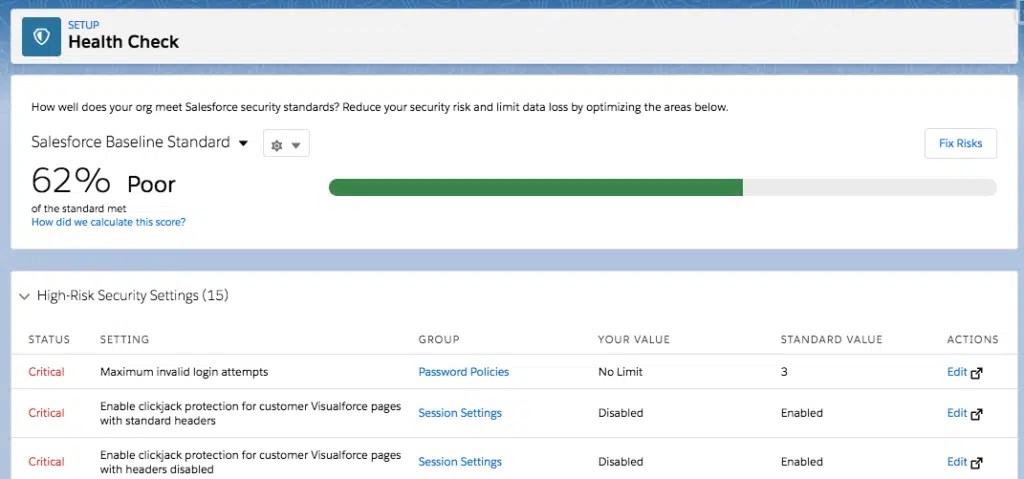The width and height of the screenshot is (1024, 479).
Task: Click the Health Check page title
Action: coord(123,42)
